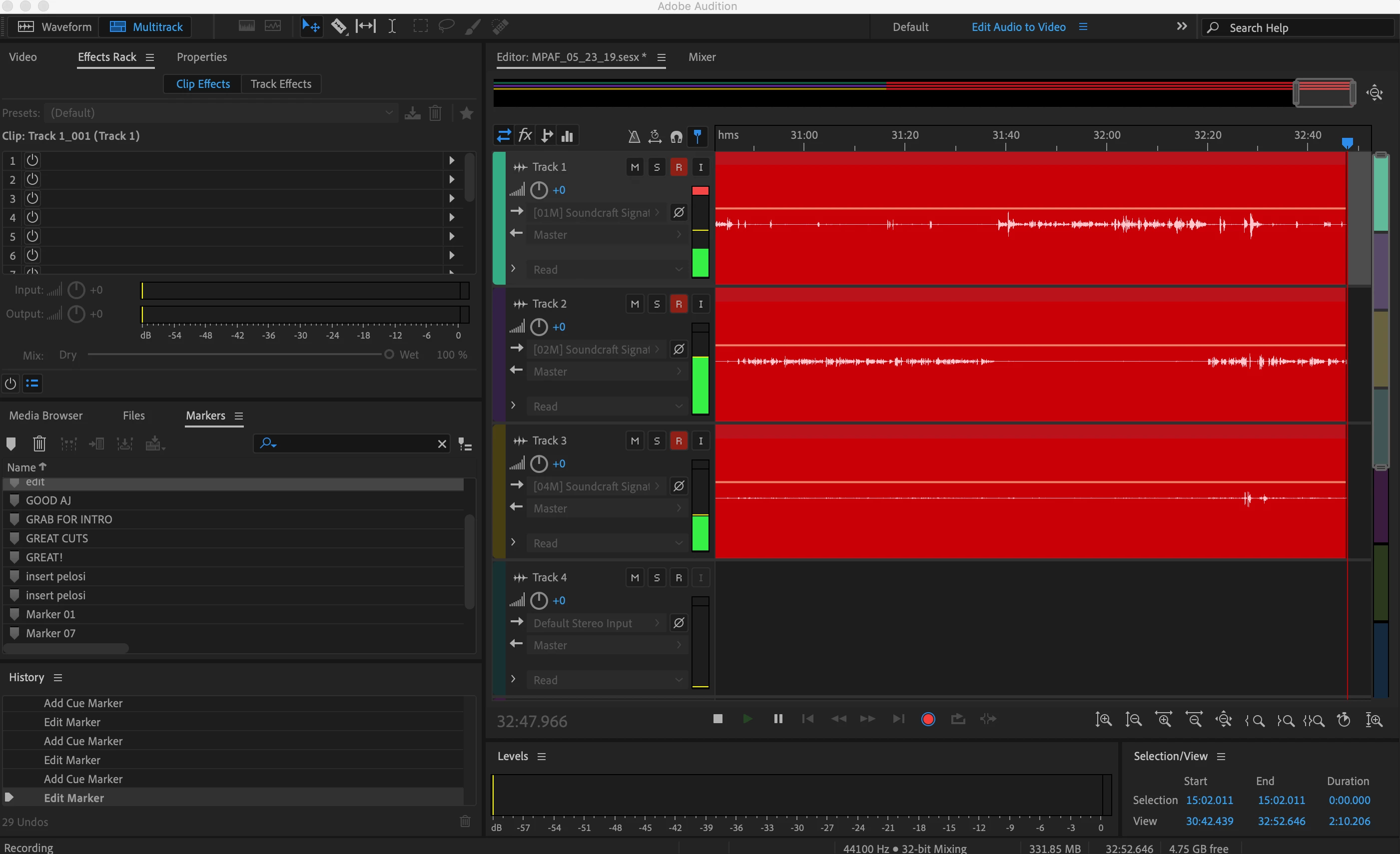Select the Razor tool in toolbar

coord(339,26)
